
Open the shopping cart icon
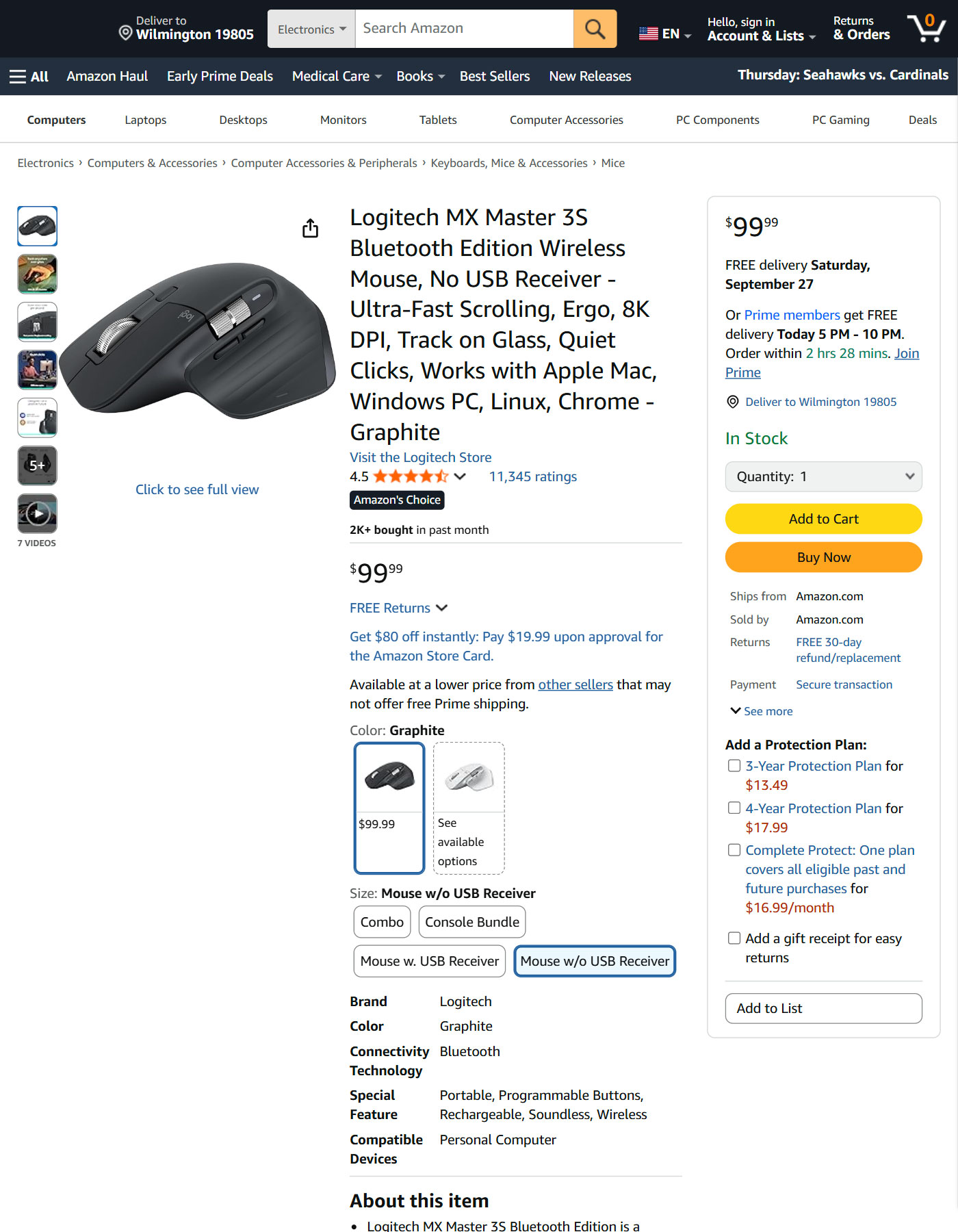[926, 29]
